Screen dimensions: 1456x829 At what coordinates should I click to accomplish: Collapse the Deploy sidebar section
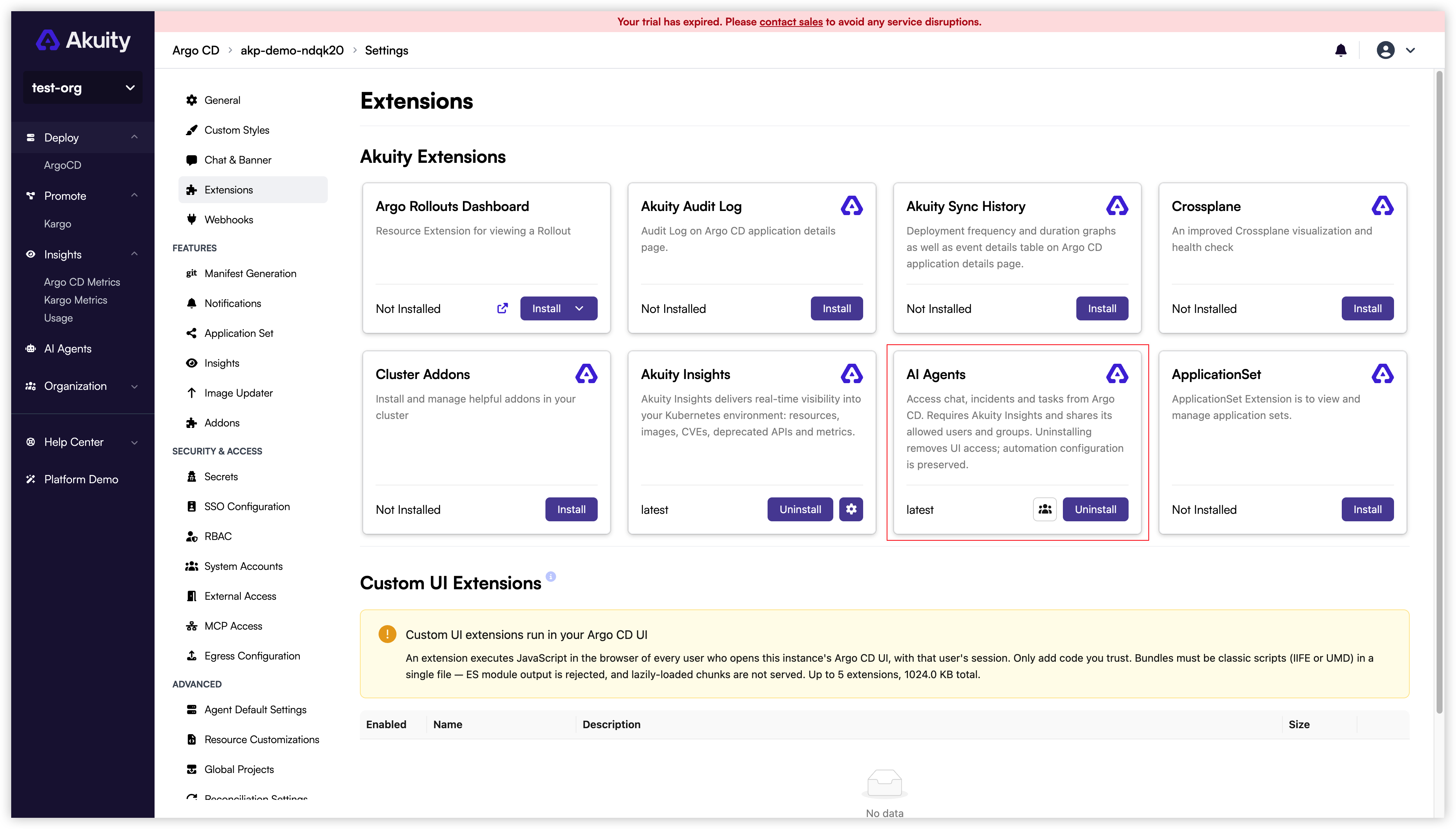(x=83, y=137)
